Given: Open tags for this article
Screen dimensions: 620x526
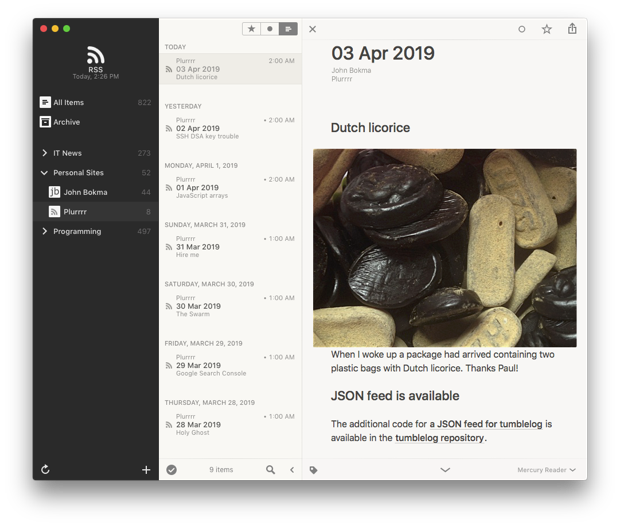Looking at the screenshot, I should 314,470.
